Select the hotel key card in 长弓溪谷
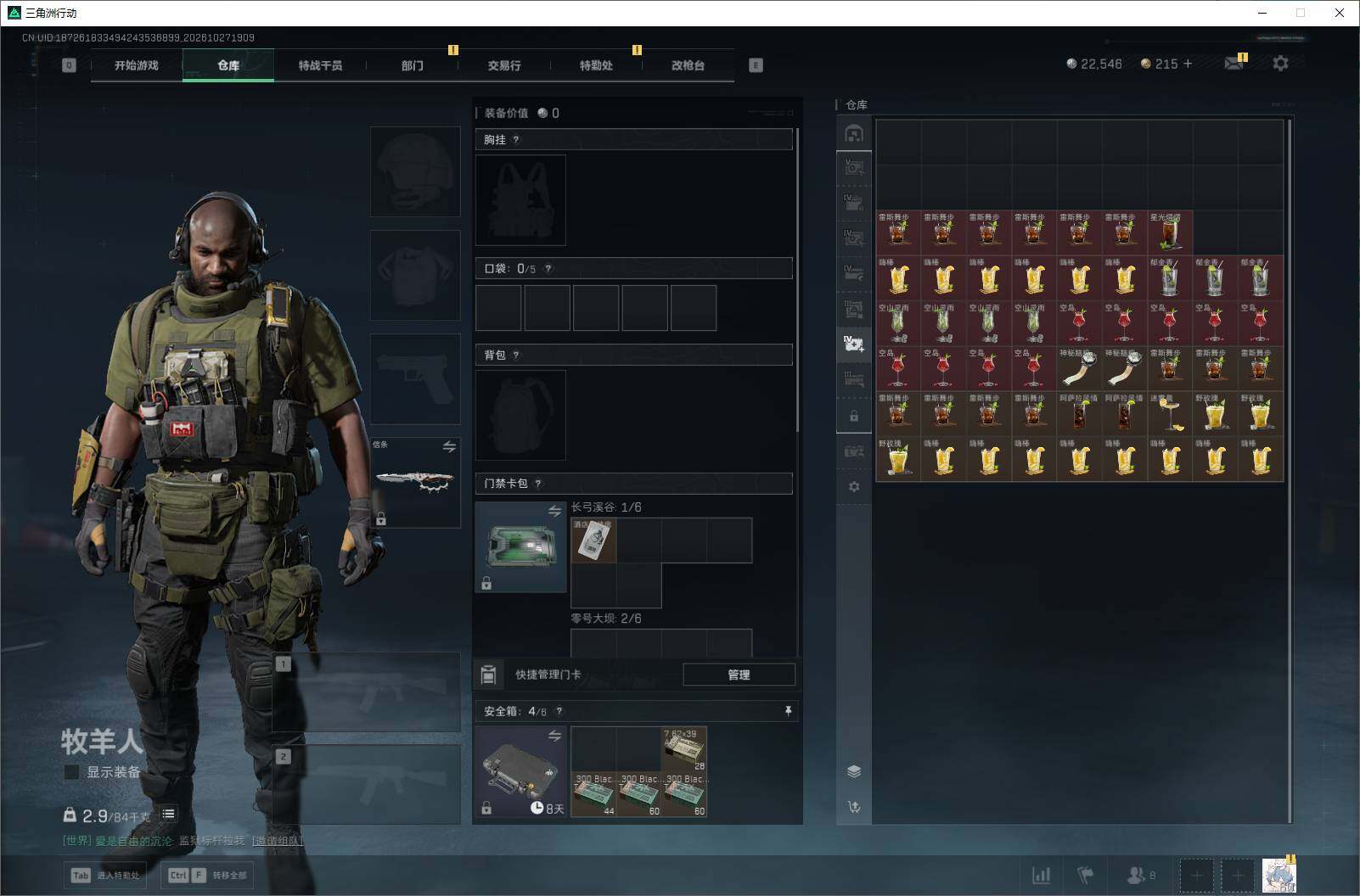Viewport: 1360px width, 896px height. pyautogui.click(x=593, y=540)
